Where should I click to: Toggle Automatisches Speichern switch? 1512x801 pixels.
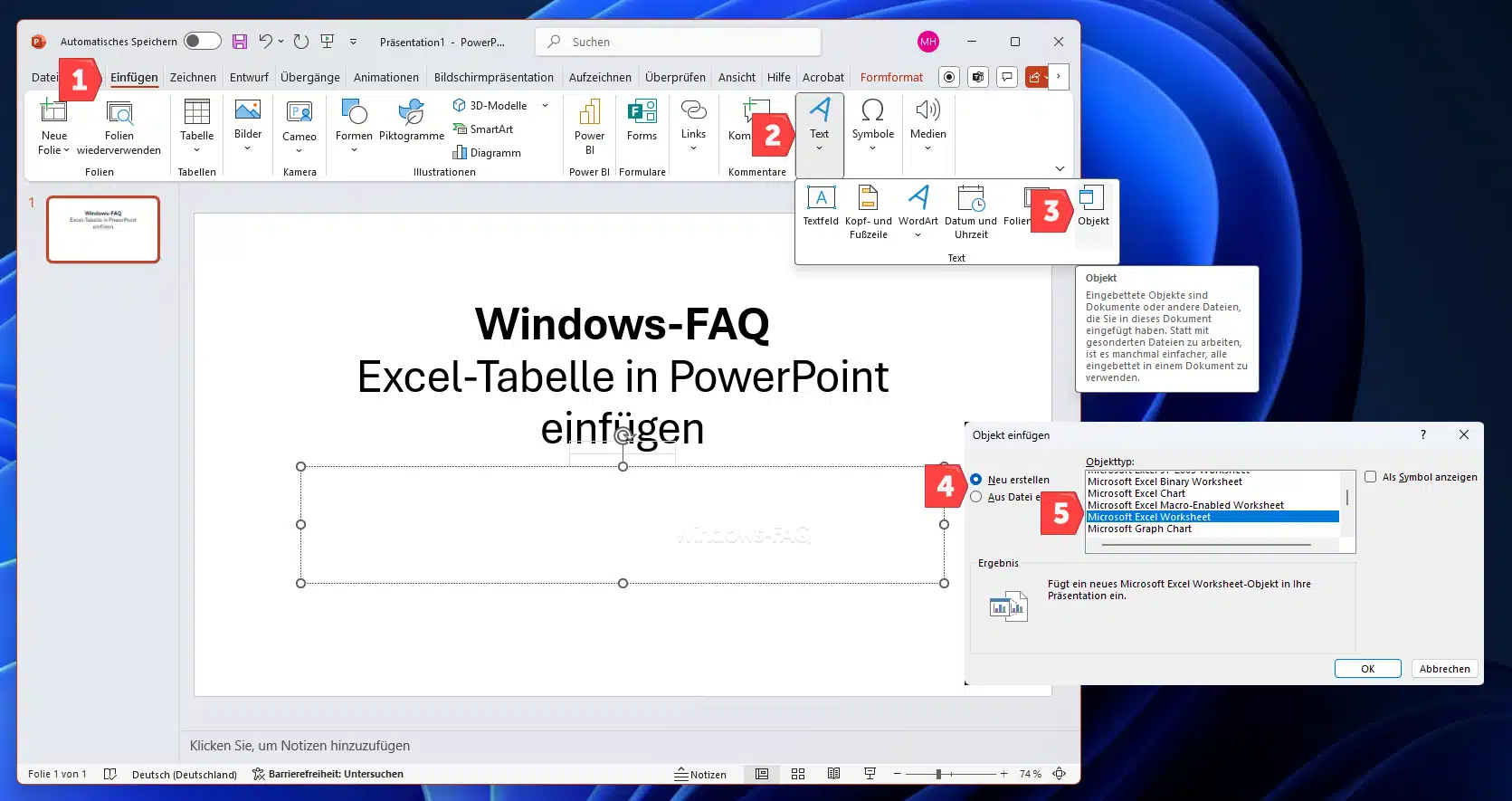(202, 41)
